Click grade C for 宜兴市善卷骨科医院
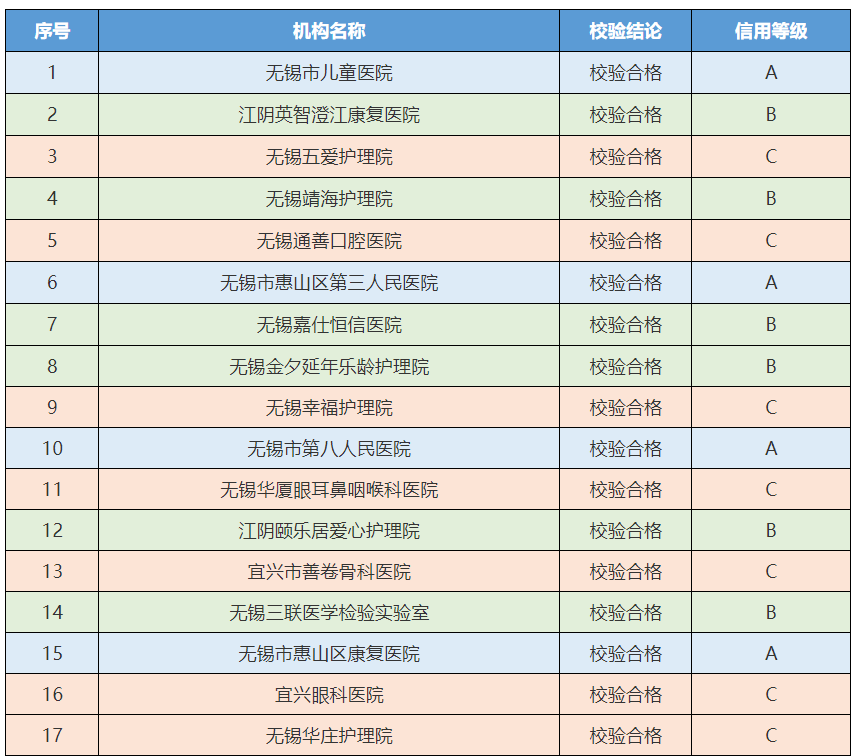Image resolution: width=854 pixels, height=756 pixels. 771,571
